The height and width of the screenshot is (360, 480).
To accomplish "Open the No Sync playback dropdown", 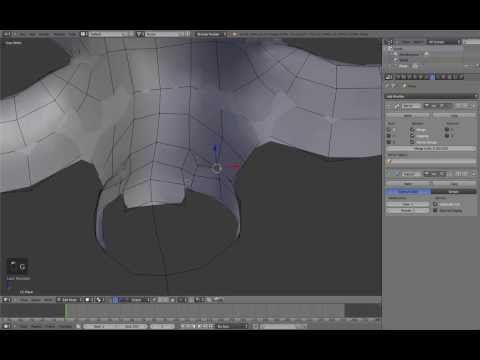I will (x=232, y=326).
